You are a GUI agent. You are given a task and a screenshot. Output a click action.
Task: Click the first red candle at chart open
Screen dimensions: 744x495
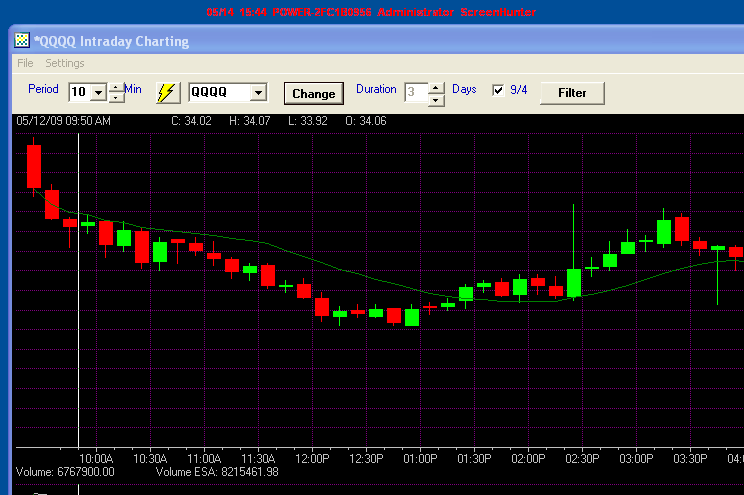(x=34, y=166)
